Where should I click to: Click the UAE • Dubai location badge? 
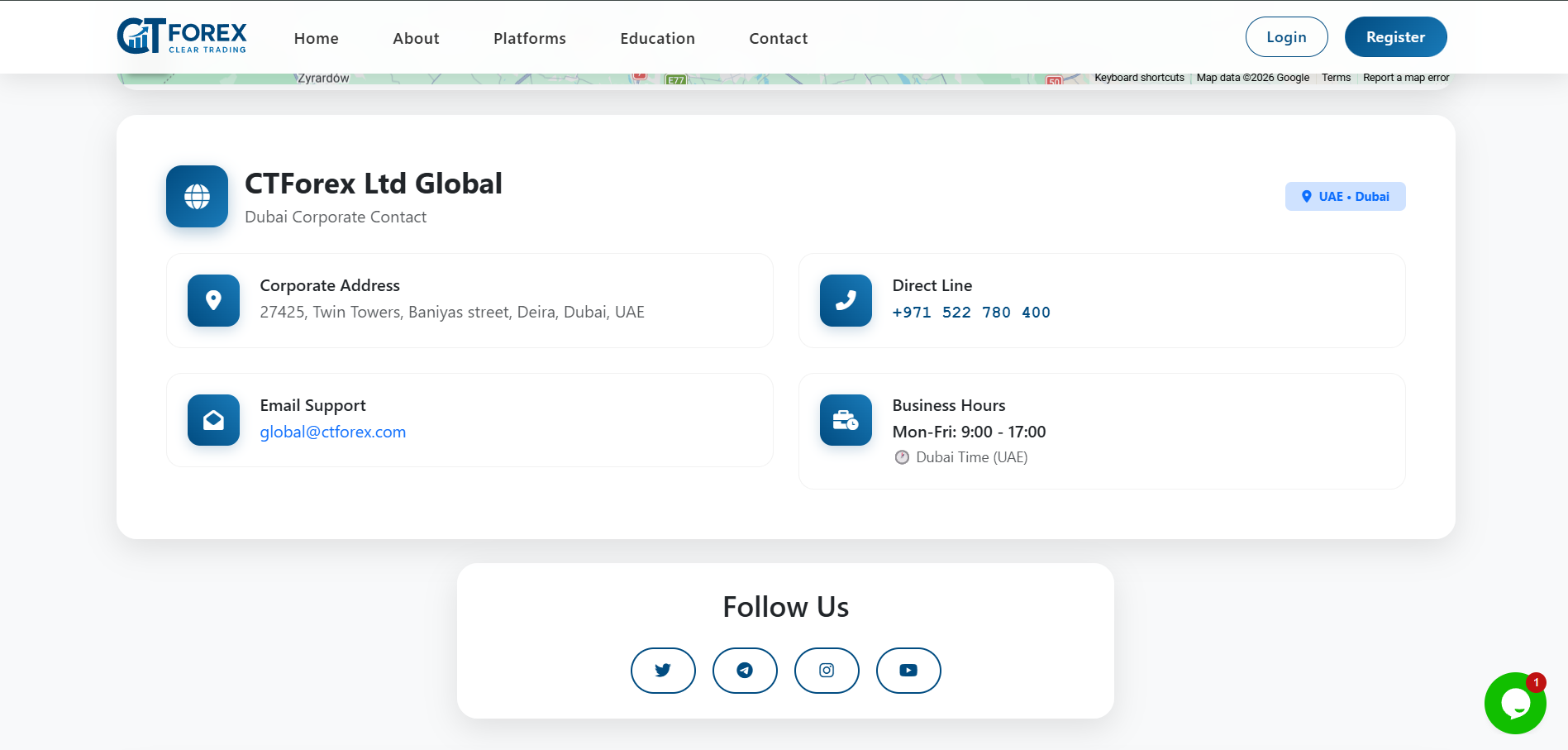tap(1346, 197)
